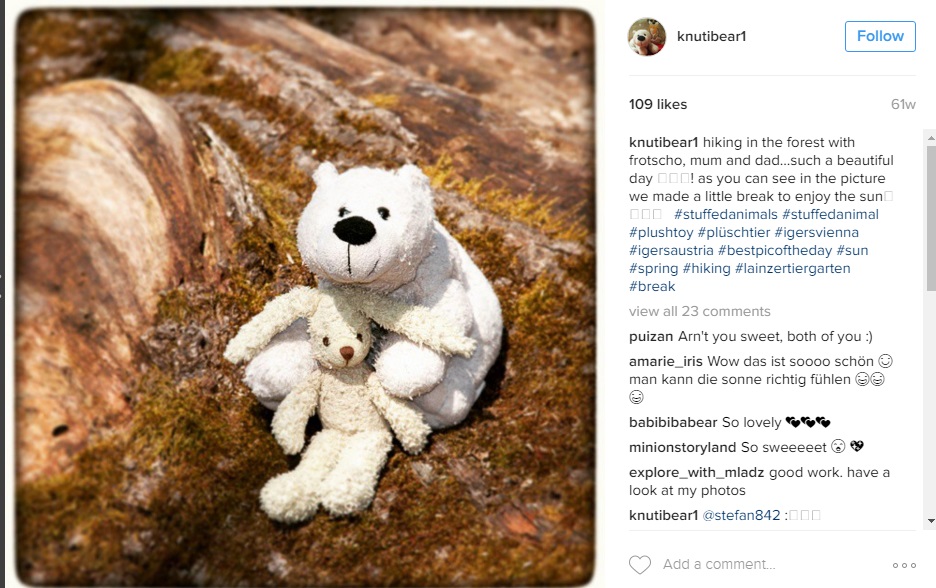Open babibibabear's profile

[673, 423]
